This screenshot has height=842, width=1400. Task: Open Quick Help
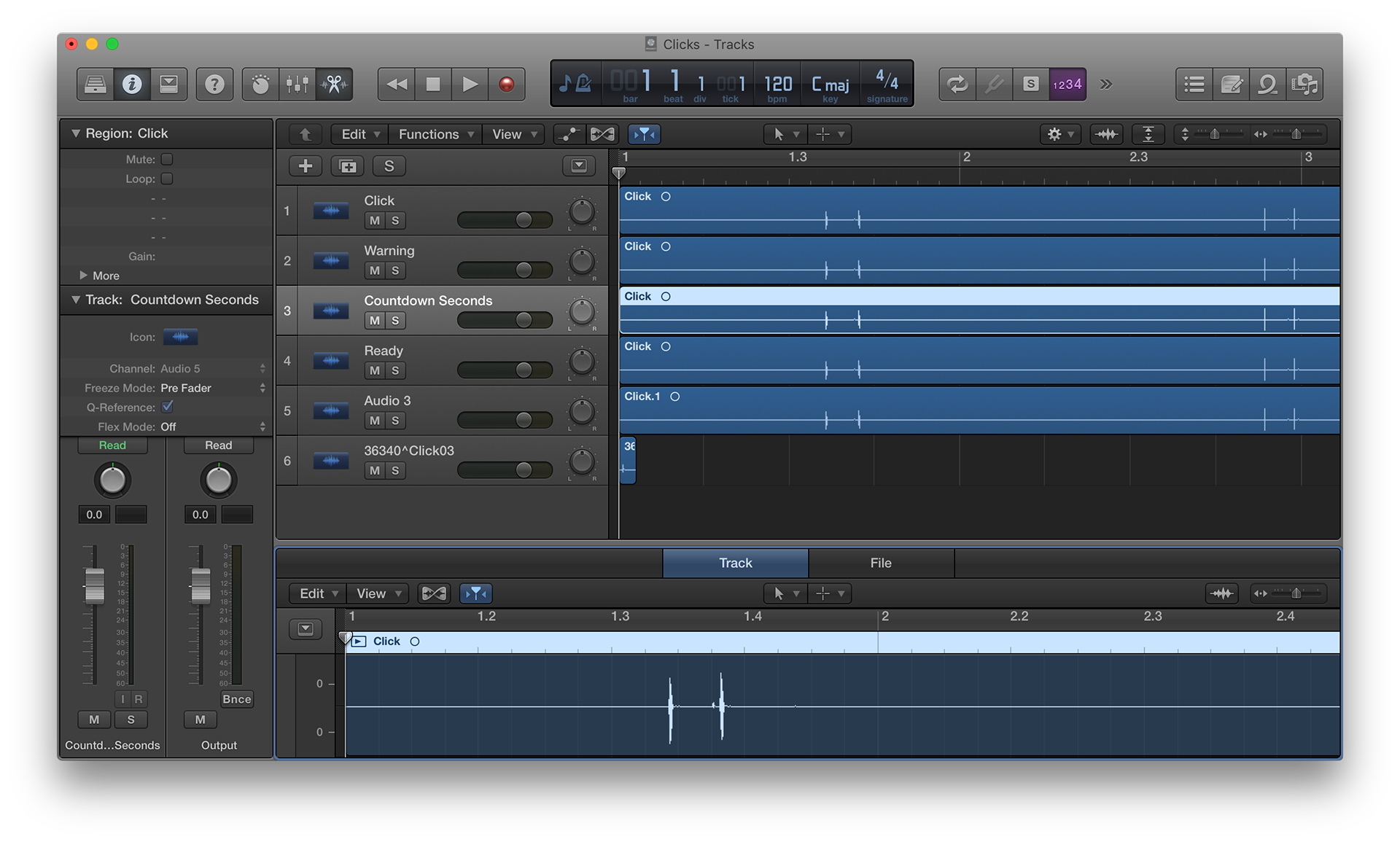[214, 85]
